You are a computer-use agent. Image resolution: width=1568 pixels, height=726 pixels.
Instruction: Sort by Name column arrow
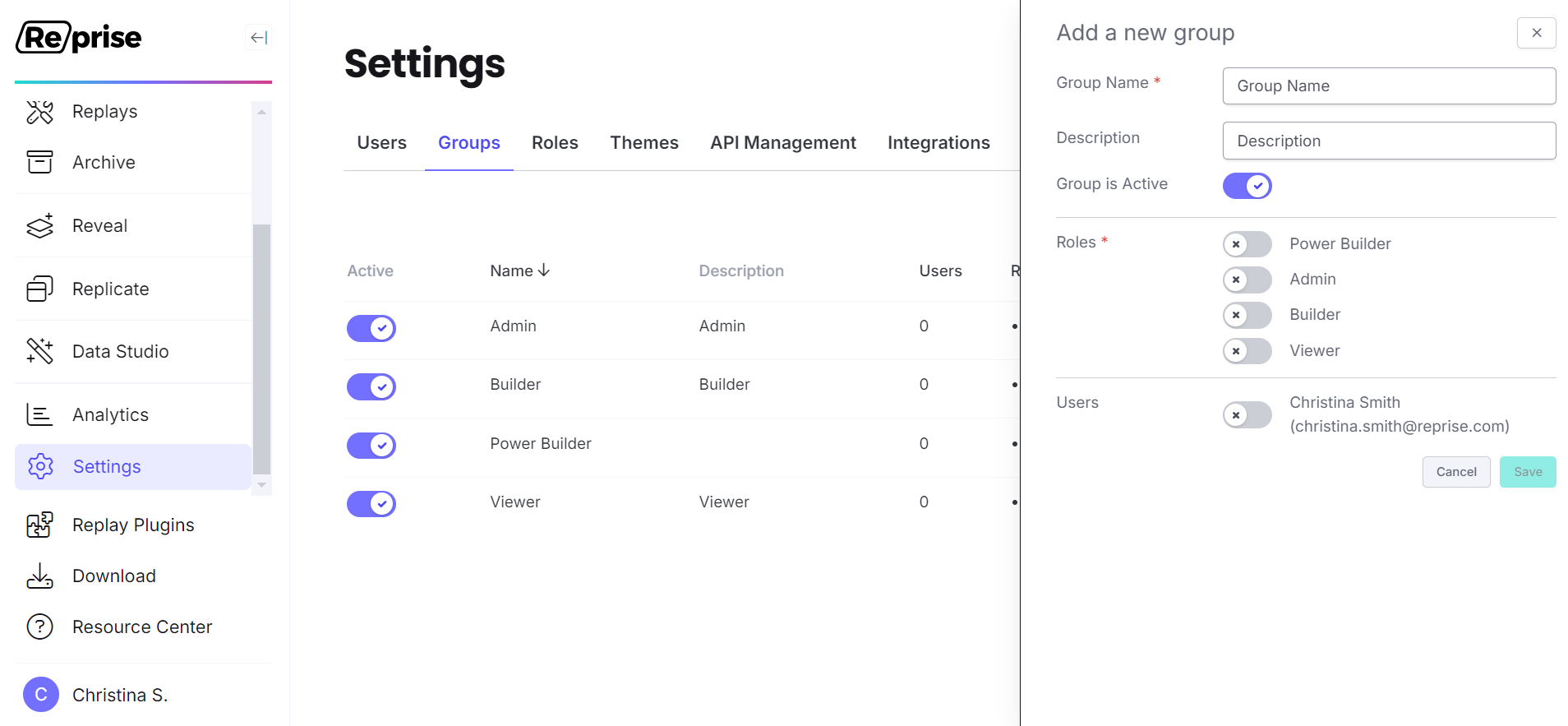pyautogui.click(x=543, y=270)
